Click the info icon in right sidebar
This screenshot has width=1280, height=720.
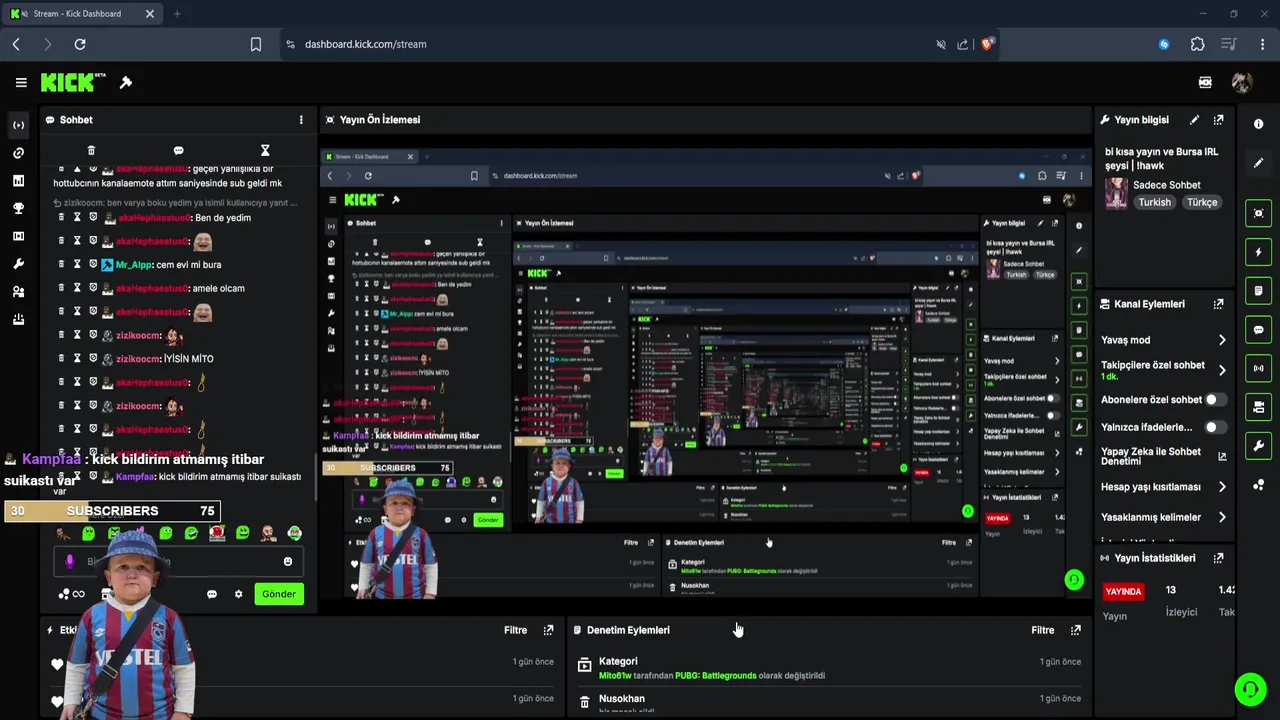click(x=1258, y=124)
